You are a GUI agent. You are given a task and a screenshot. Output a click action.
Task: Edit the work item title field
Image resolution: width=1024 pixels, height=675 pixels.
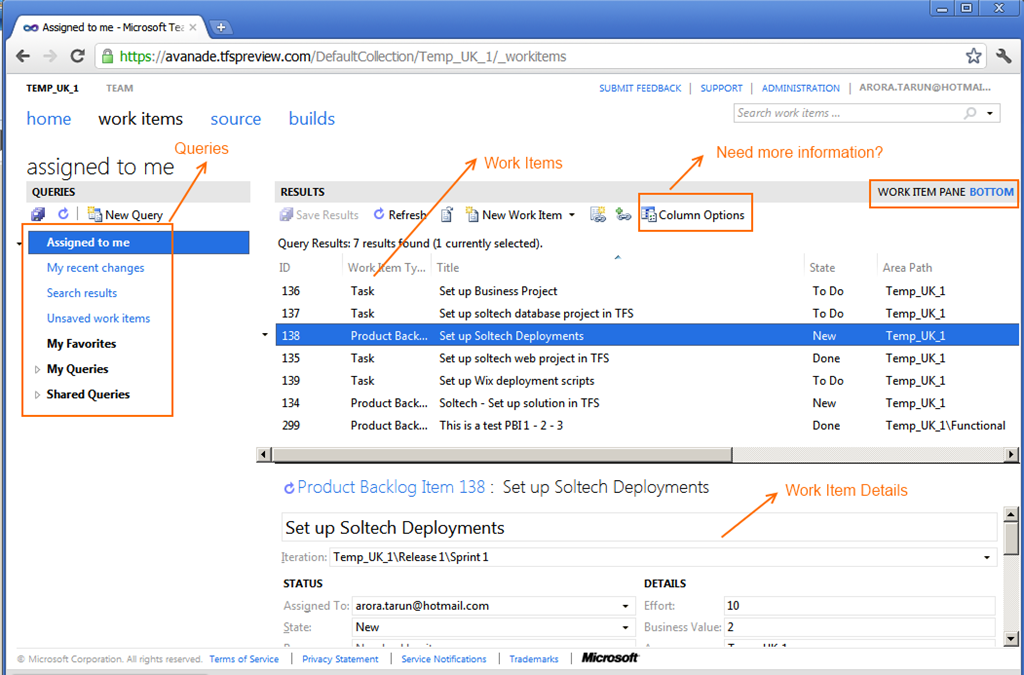tap(639, 527)
